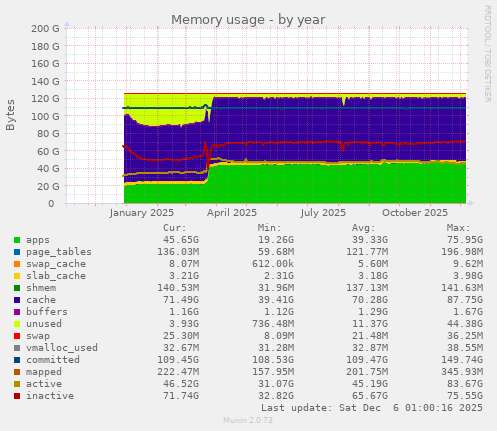Image resolution: width=497 pixels, height=431 pixels.
Task: Click the 'shmem' legend label
Action: click(41, 288)
